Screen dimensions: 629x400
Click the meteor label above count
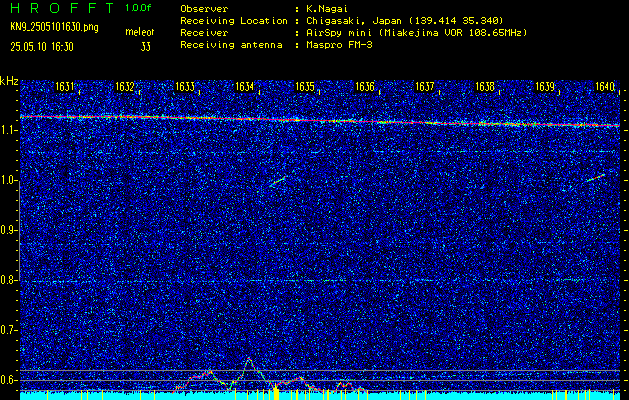pos(140,32)
